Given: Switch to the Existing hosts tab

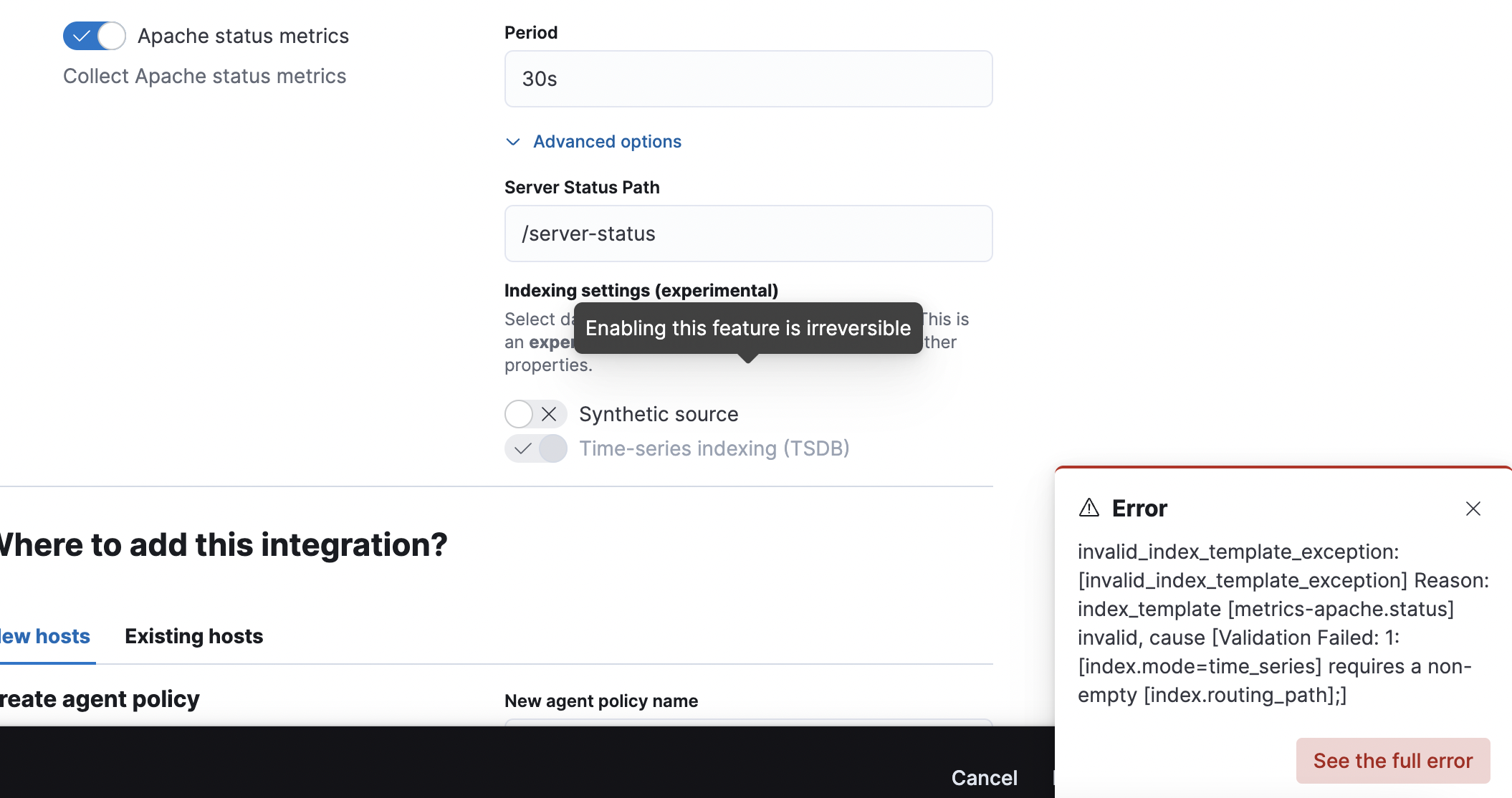Looking at the screenshot, I should (193, 636).
